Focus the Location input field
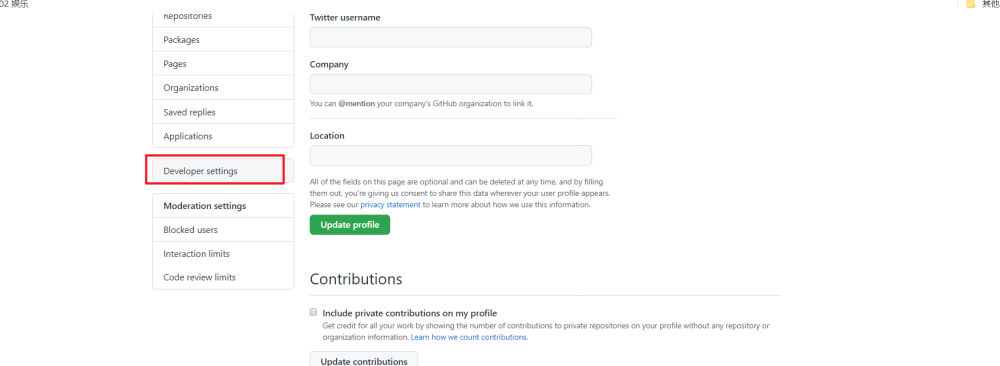Screen dimensions: 1000x366 [451, 155]
